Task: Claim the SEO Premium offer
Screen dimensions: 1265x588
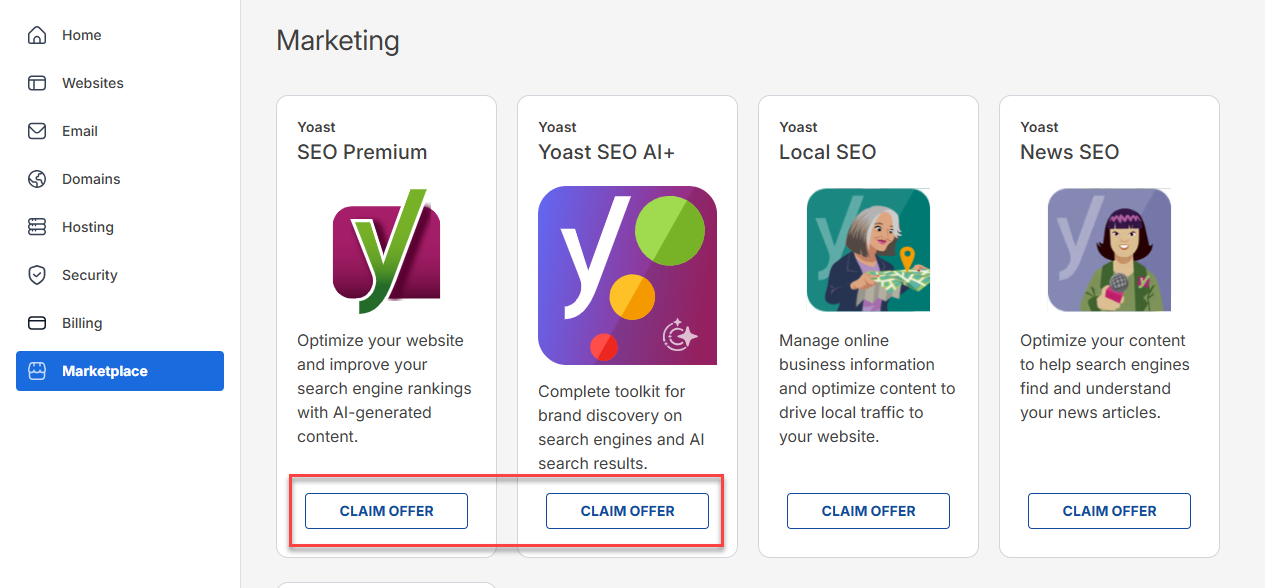Action: pyautogui.click(x=386, y=511)
